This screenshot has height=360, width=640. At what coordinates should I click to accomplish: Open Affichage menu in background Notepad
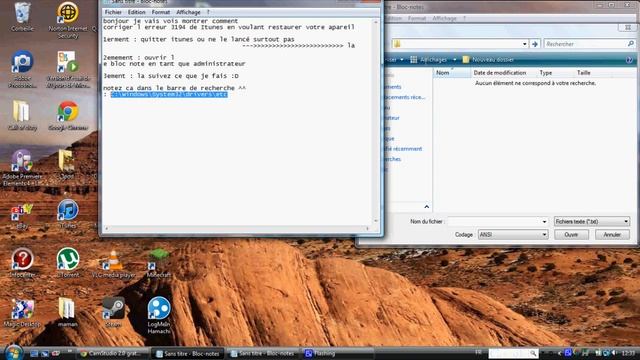(x=444, y=18)
